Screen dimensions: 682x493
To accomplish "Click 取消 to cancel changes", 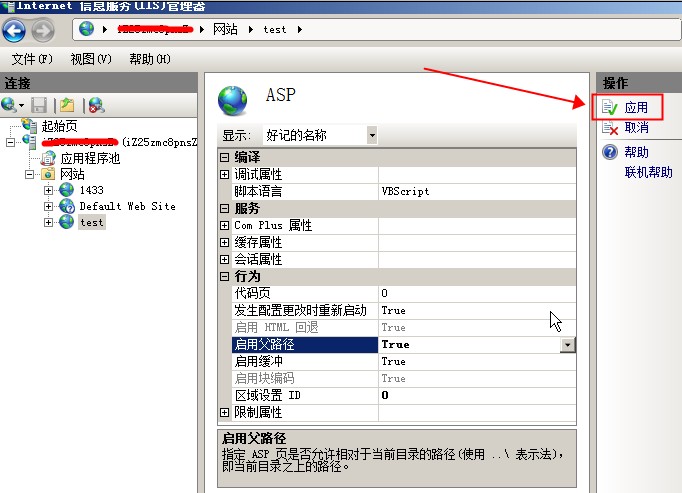I will 636,128.
